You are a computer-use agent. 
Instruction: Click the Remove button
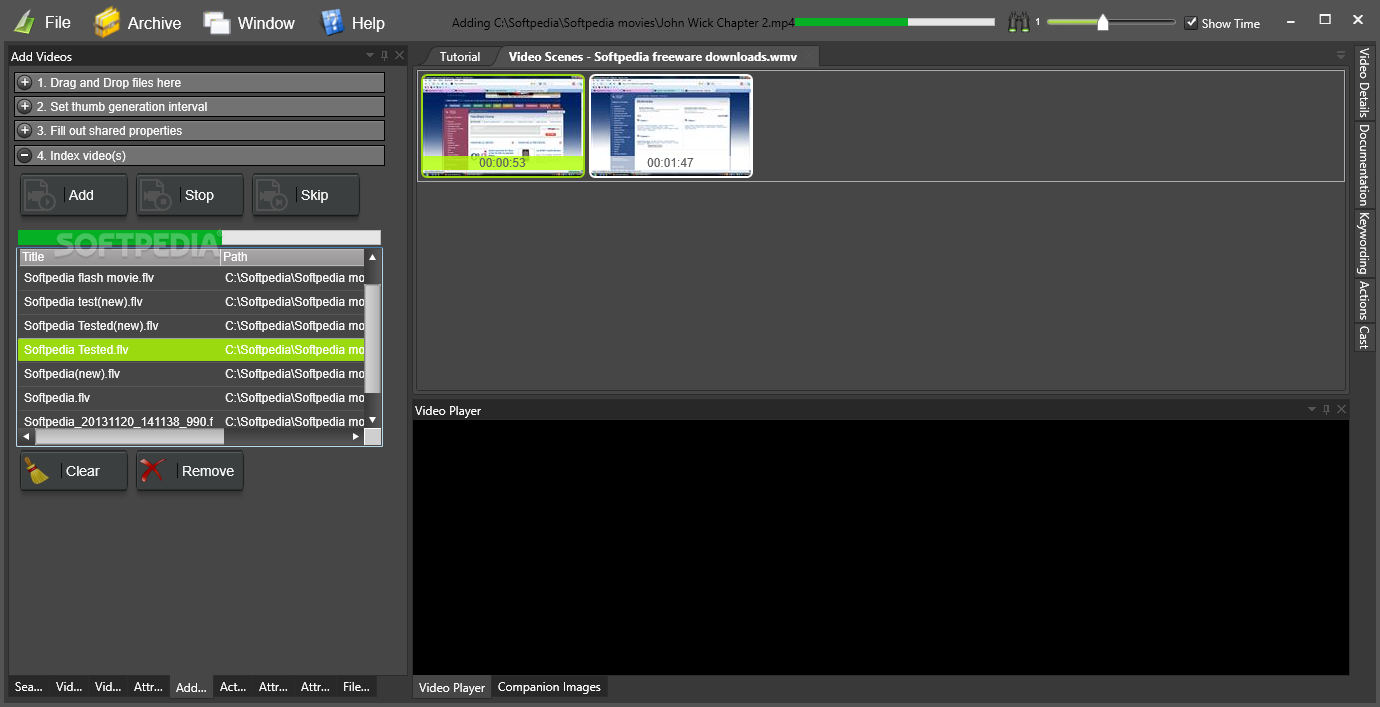click(x=190, y=471)
